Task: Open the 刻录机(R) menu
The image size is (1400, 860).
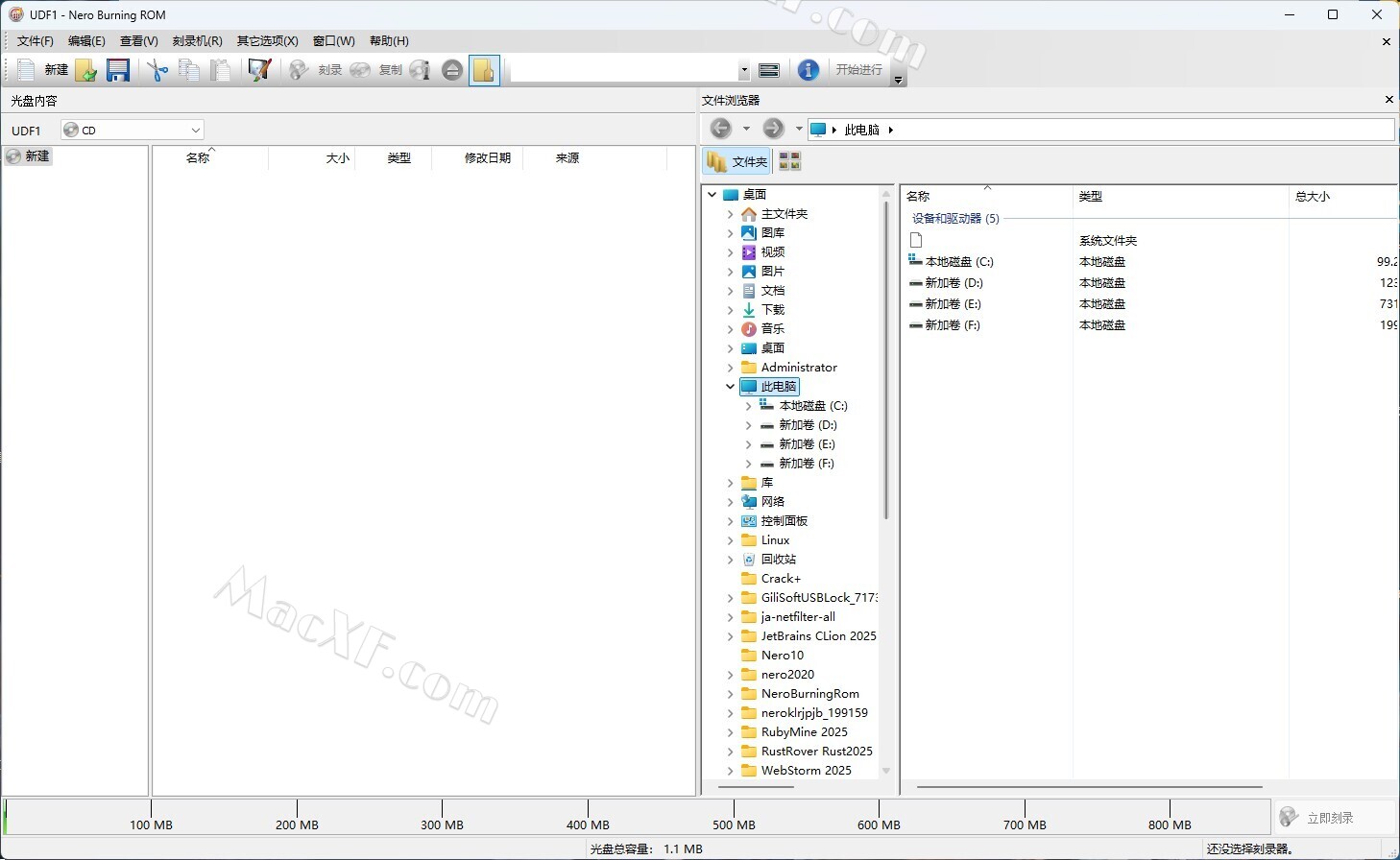Action: (x=197, y=41)
